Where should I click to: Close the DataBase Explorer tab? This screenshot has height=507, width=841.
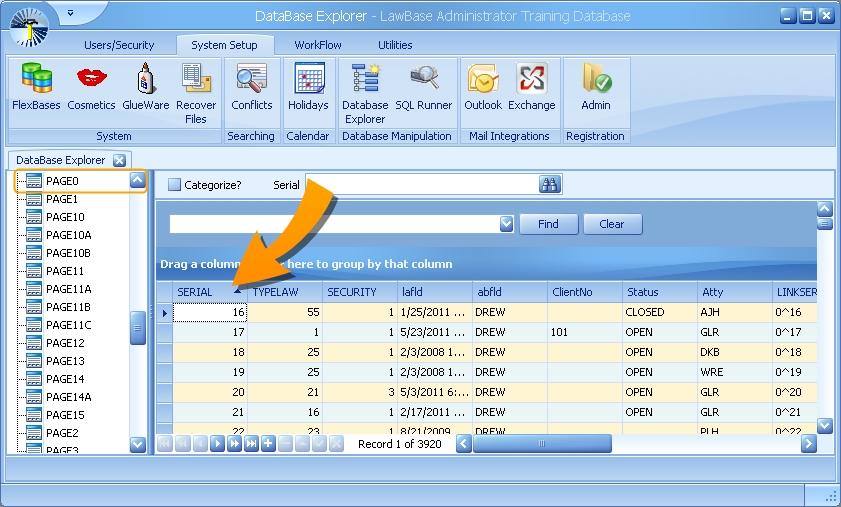pyautogui.click(x=119, y=160)
